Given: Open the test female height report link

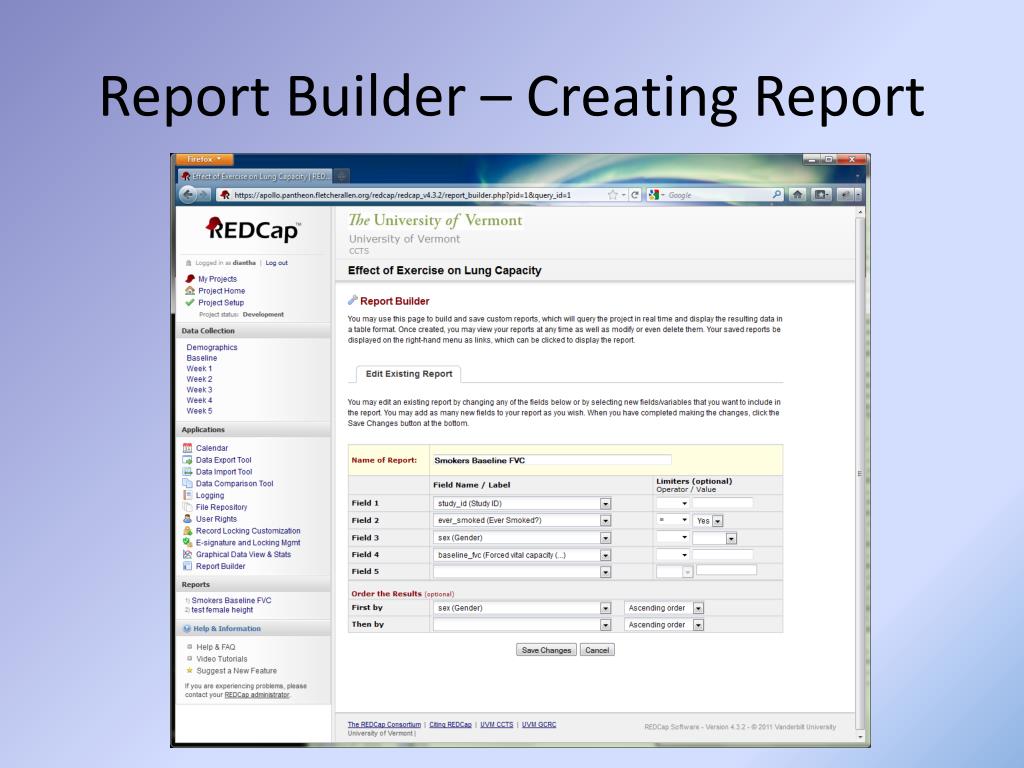Looking at the screenshot, I should coord(222,610).
